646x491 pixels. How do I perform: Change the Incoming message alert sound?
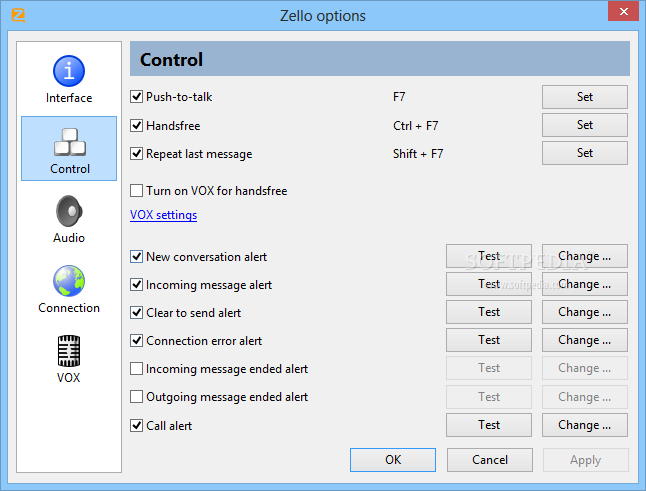tap(585, 284)
